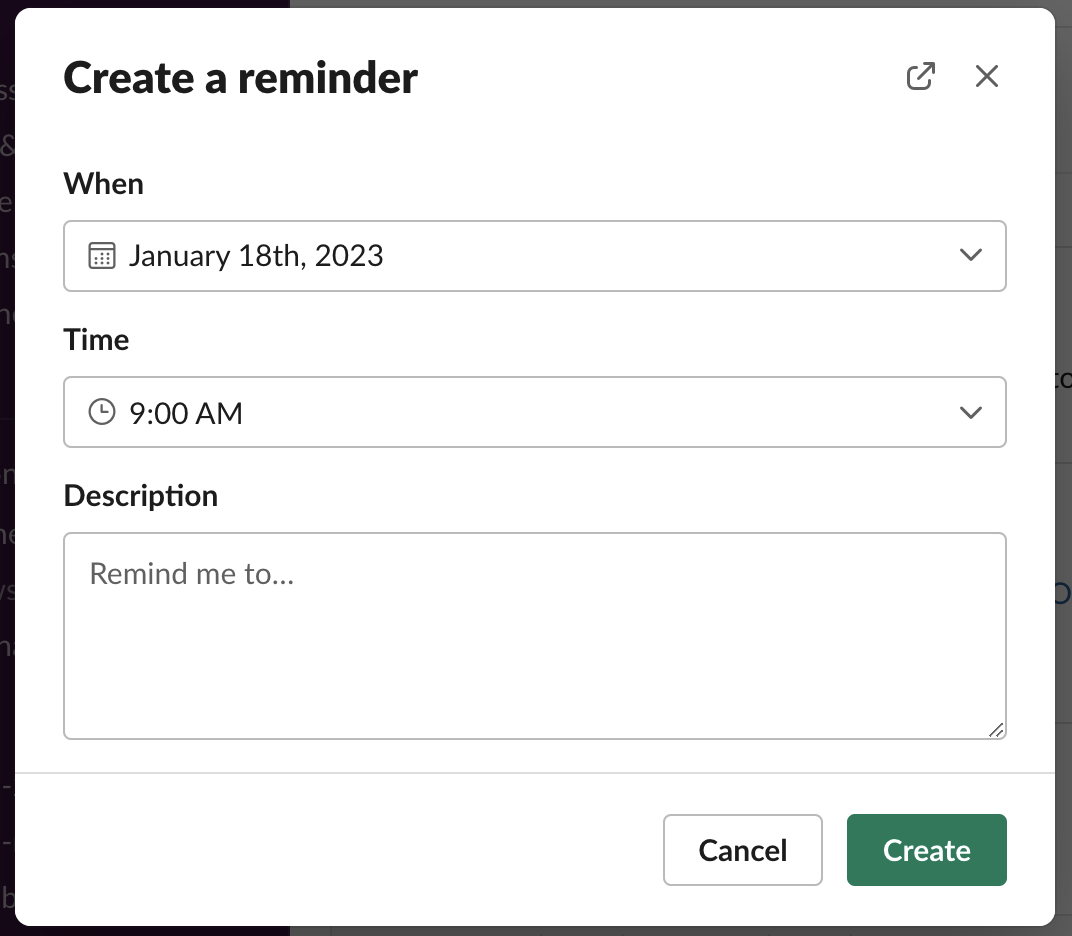This screenshot has height=936, width=1072.
Task: Click the When label
Action: click(x=103, y=184)
